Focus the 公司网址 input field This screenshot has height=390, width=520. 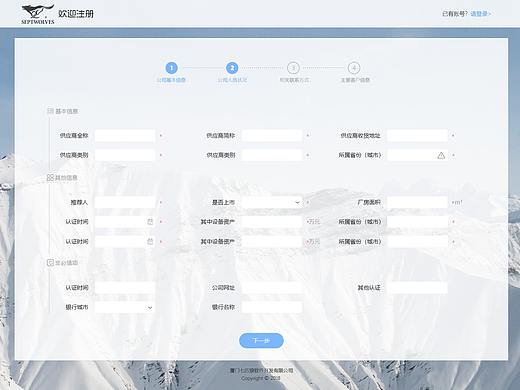272,288
